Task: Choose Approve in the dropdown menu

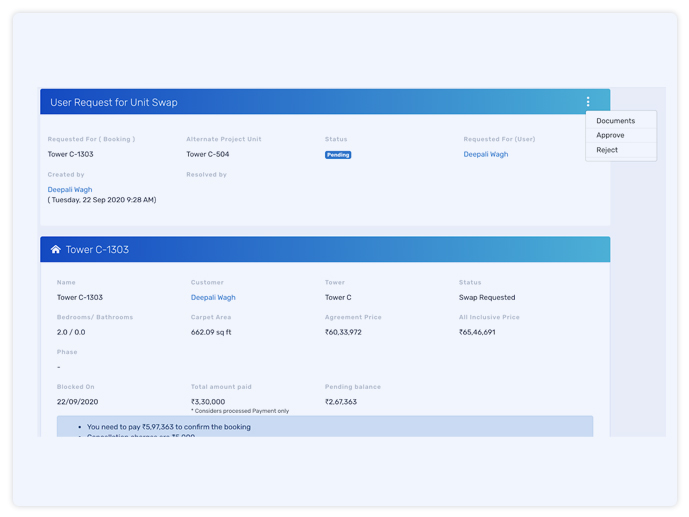Action: click(x=610, y=135)
